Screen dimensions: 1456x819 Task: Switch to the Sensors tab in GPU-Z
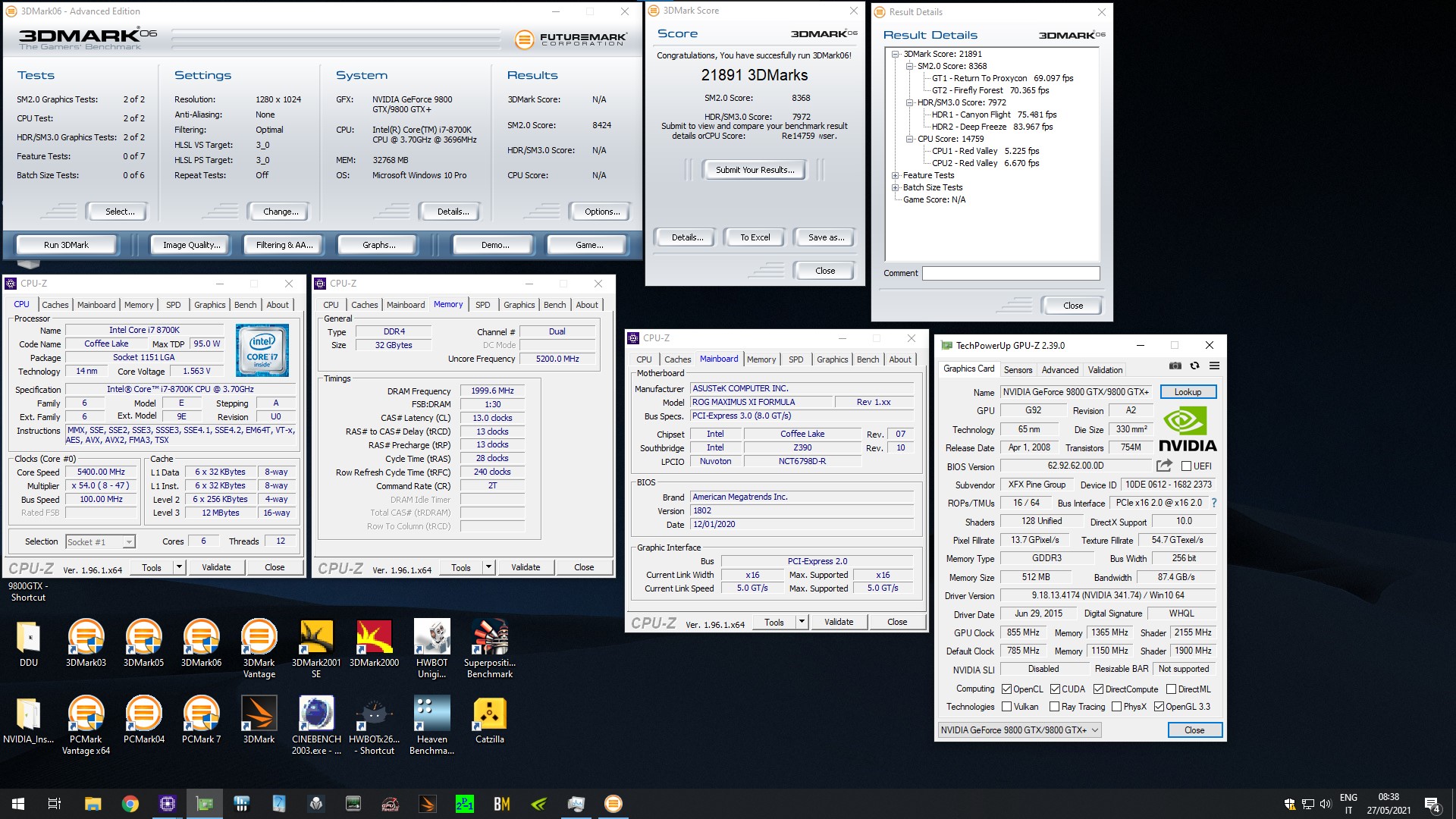(x=1018, y=370)
